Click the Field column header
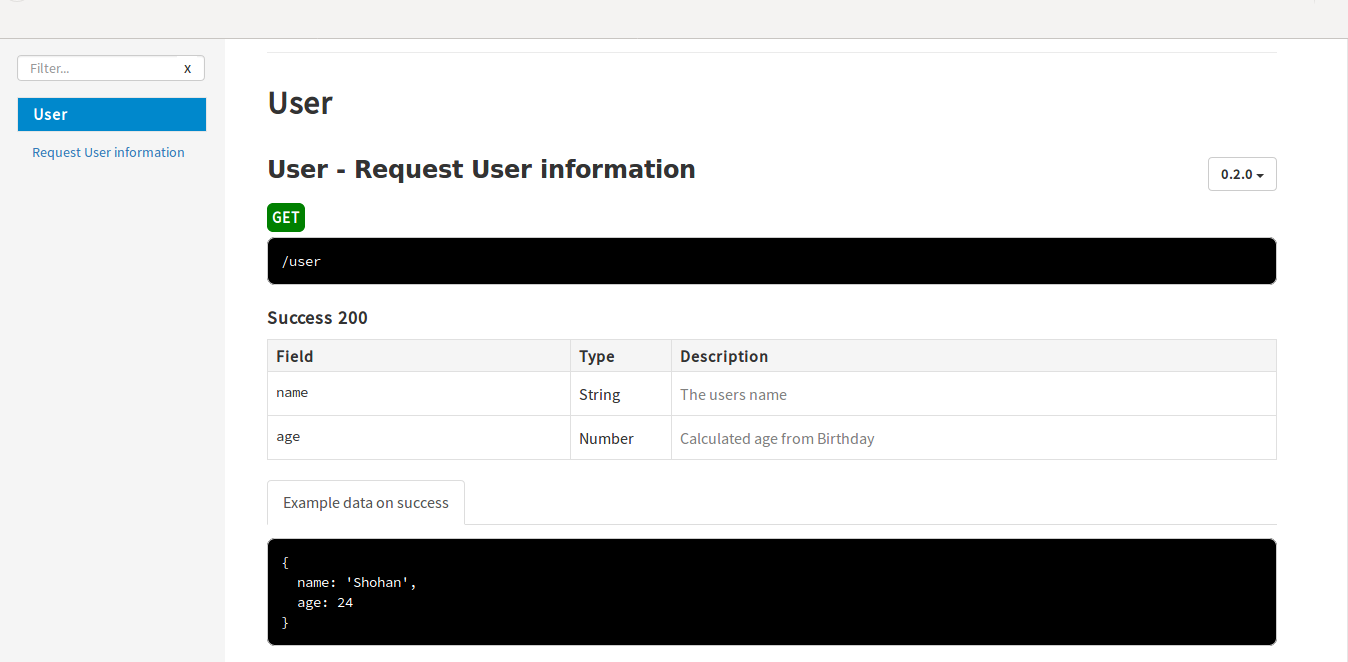The height and width of the screenshot is (662, 1348). point(419,356)
